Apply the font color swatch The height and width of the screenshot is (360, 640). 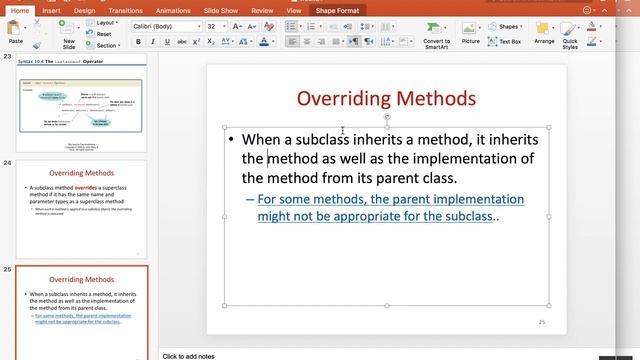point(264,42)
